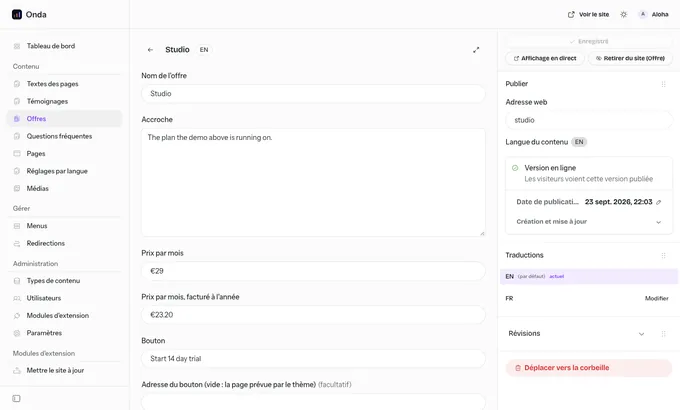
Task: Go back with the left arrow icon
Action: pyautogui.click(x=150, y=50)
